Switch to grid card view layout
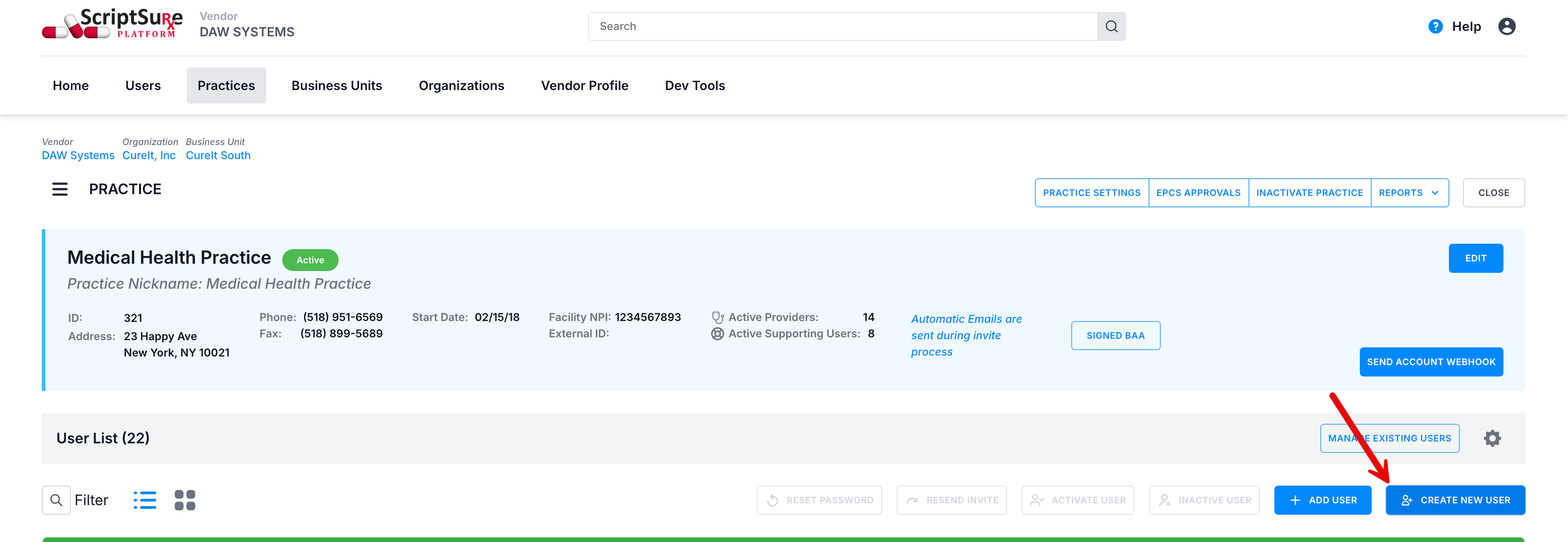Image resolution: width=1568 pixels, height=542 pixels. (185, 500)
